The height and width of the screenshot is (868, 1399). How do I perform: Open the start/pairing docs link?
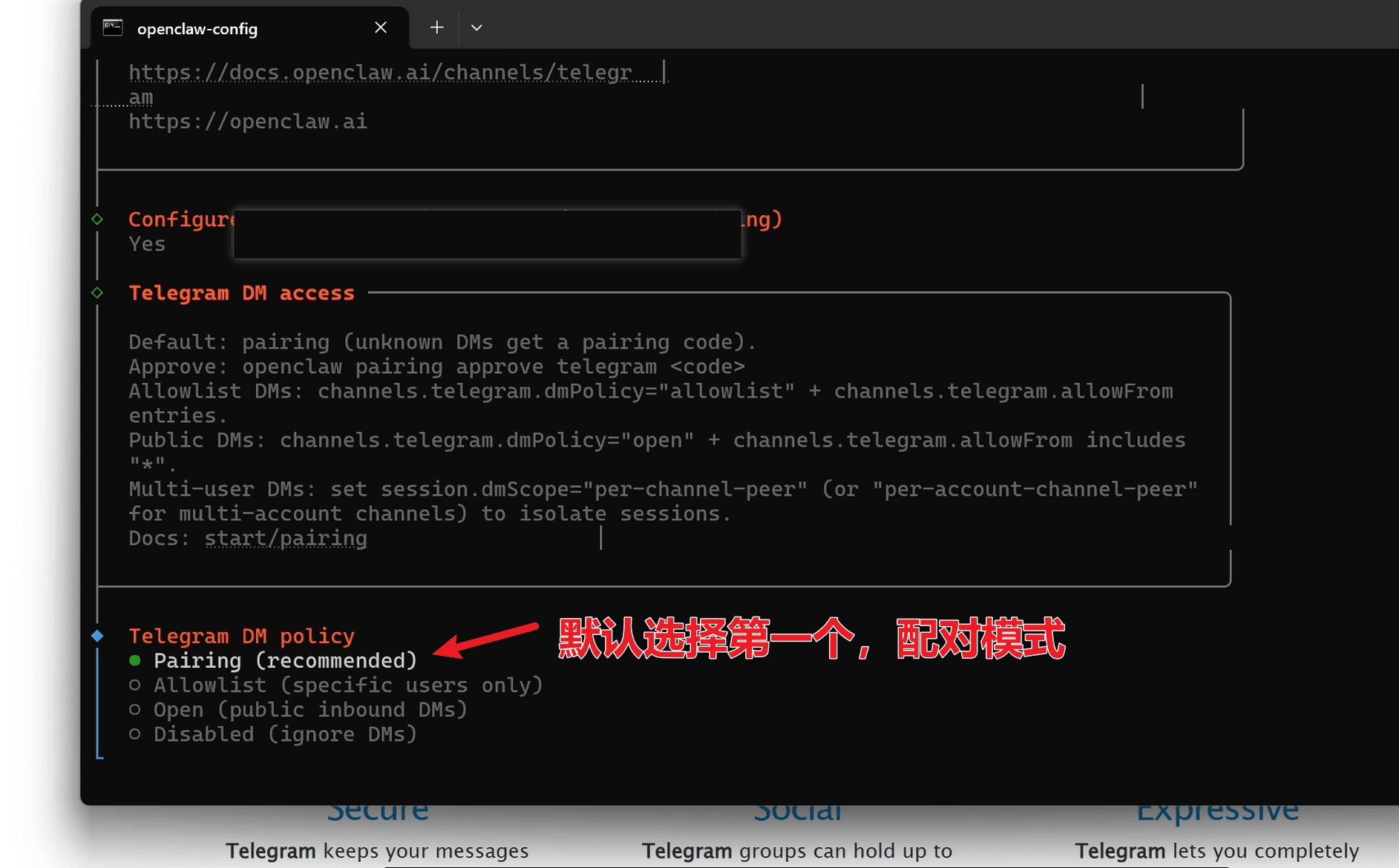pyautogui.click(x=286, y=538)
